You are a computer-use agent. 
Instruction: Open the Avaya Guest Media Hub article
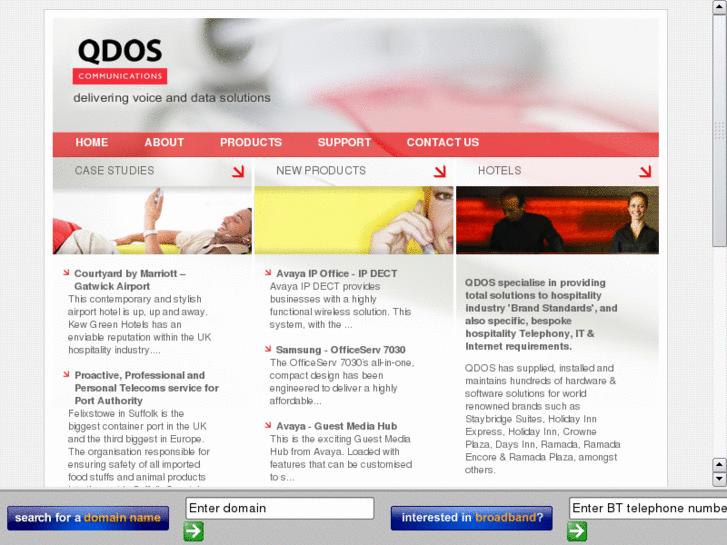pos(337,426)
